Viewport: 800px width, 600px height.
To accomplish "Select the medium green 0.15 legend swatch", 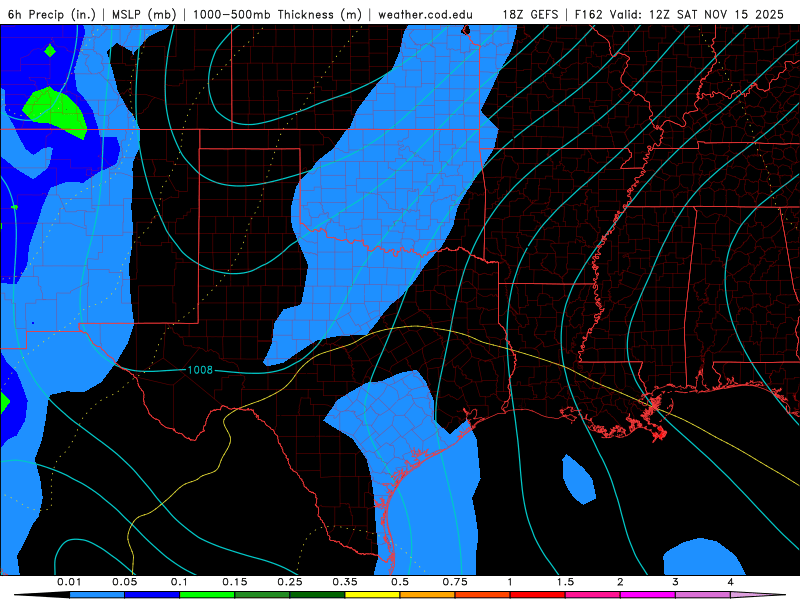I will point(262,595).
